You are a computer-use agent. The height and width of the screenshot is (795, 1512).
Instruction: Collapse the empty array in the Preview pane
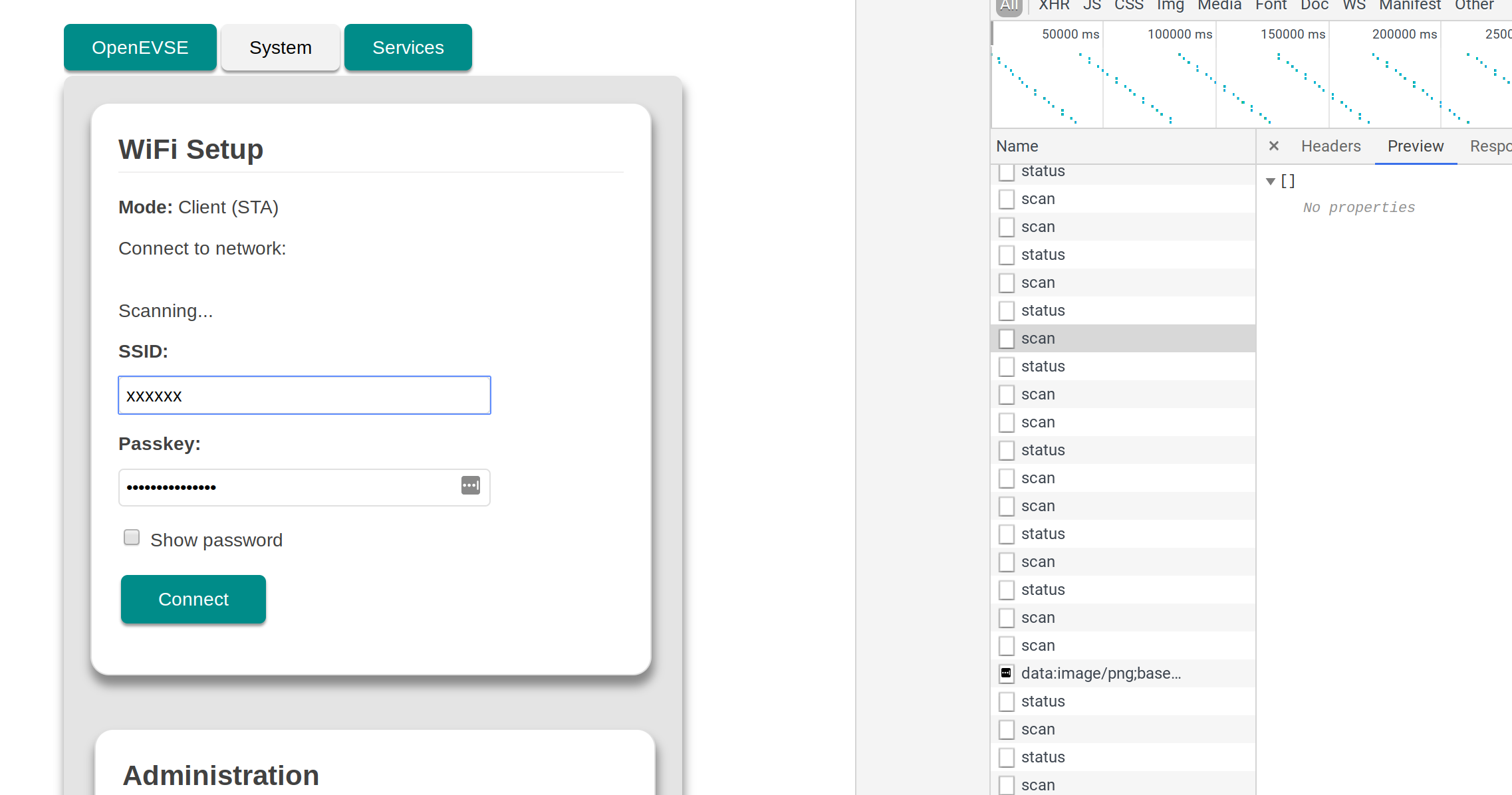pyautogui.click(x=1271, y=181)
